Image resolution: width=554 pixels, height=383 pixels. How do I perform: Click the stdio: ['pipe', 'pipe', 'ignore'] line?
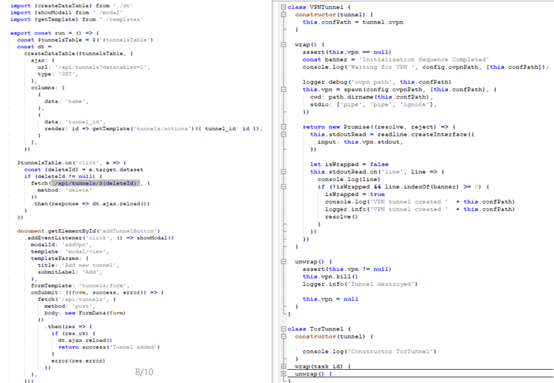pyautogui.click(x=373, y=105)
